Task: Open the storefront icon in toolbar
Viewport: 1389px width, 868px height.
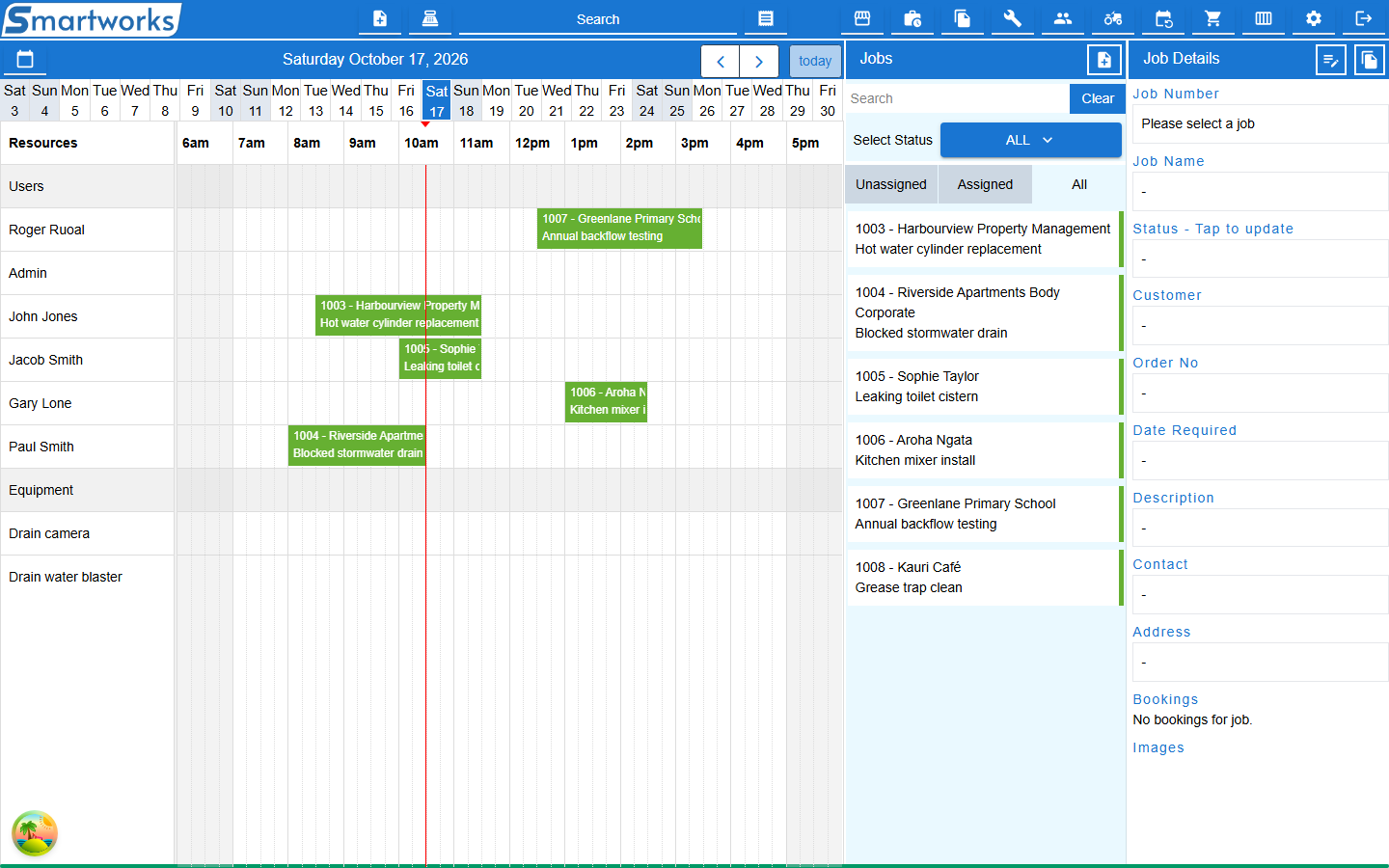Action: 862,18
